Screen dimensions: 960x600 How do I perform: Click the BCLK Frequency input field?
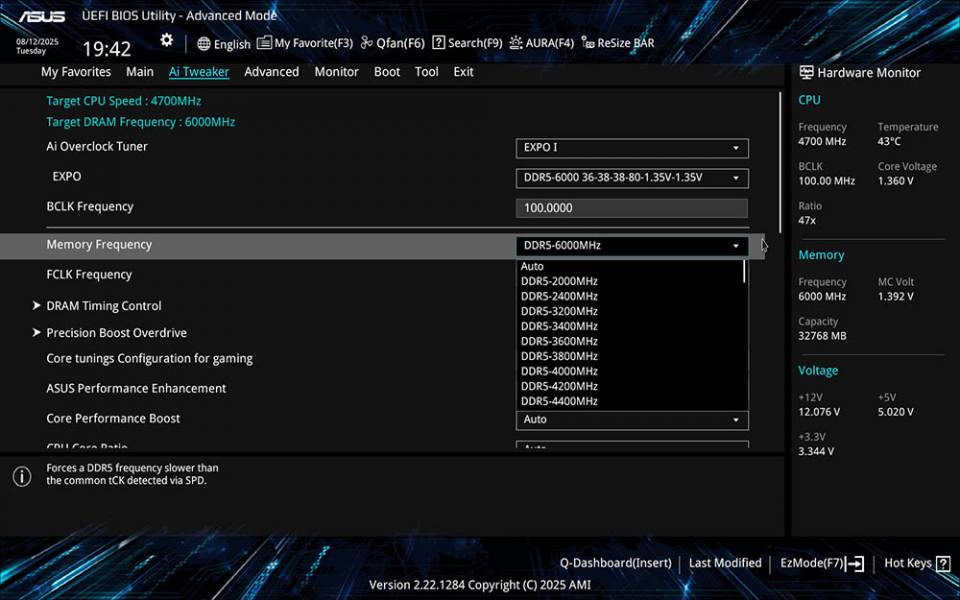tap(631, 207)
